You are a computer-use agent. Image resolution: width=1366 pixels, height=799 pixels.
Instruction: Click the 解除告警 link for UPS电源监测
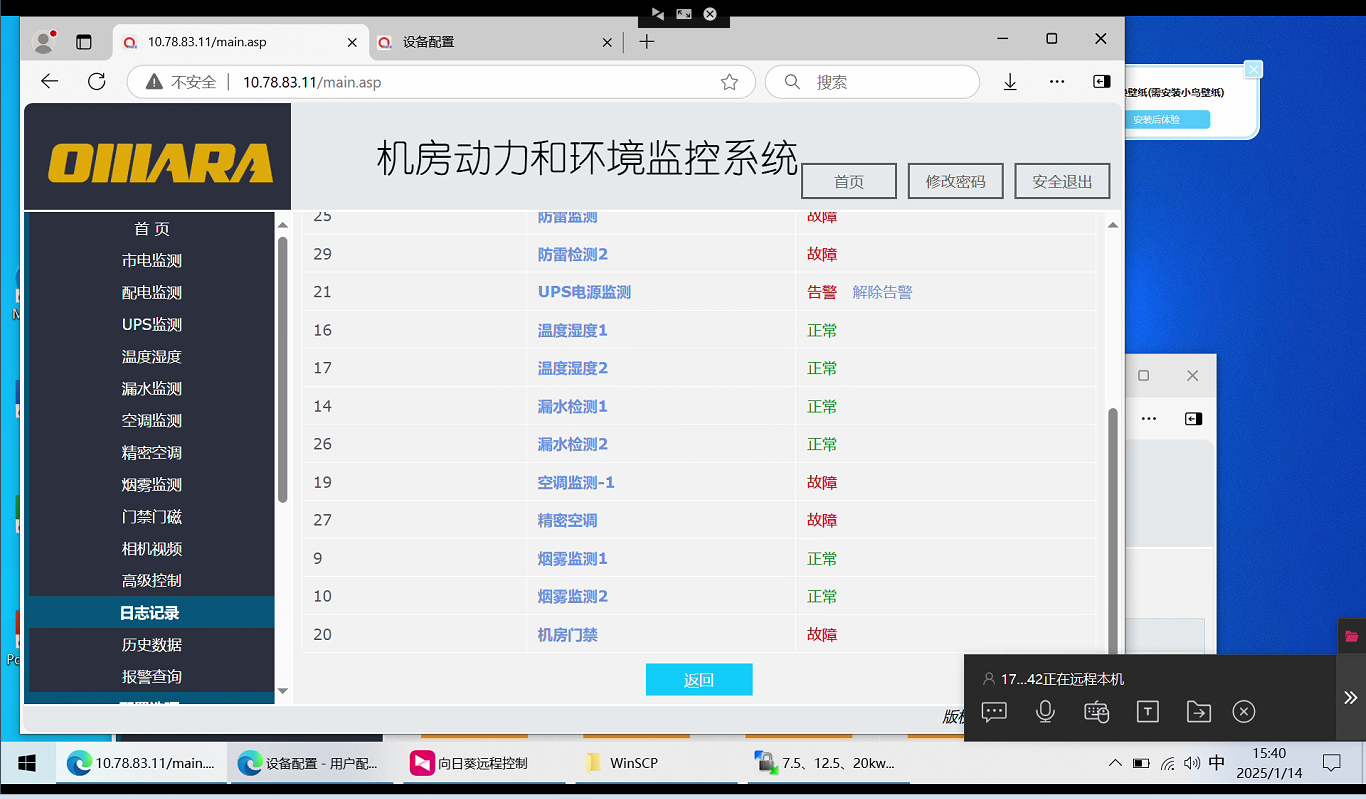pos(882,292)
